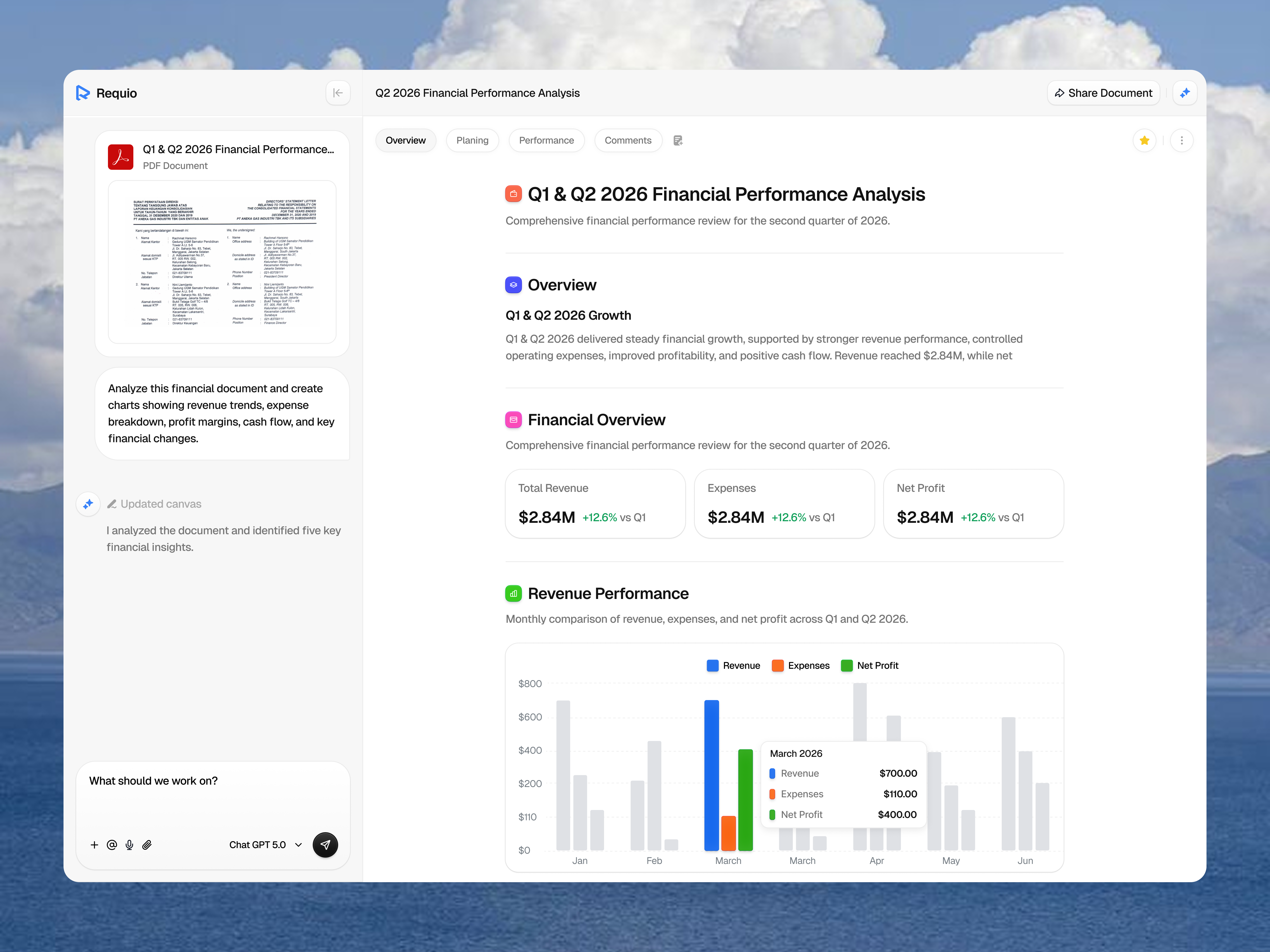Screen dimensions: 1270x952
Task: Switch to the Planing tab
Action: pos(472,141)
